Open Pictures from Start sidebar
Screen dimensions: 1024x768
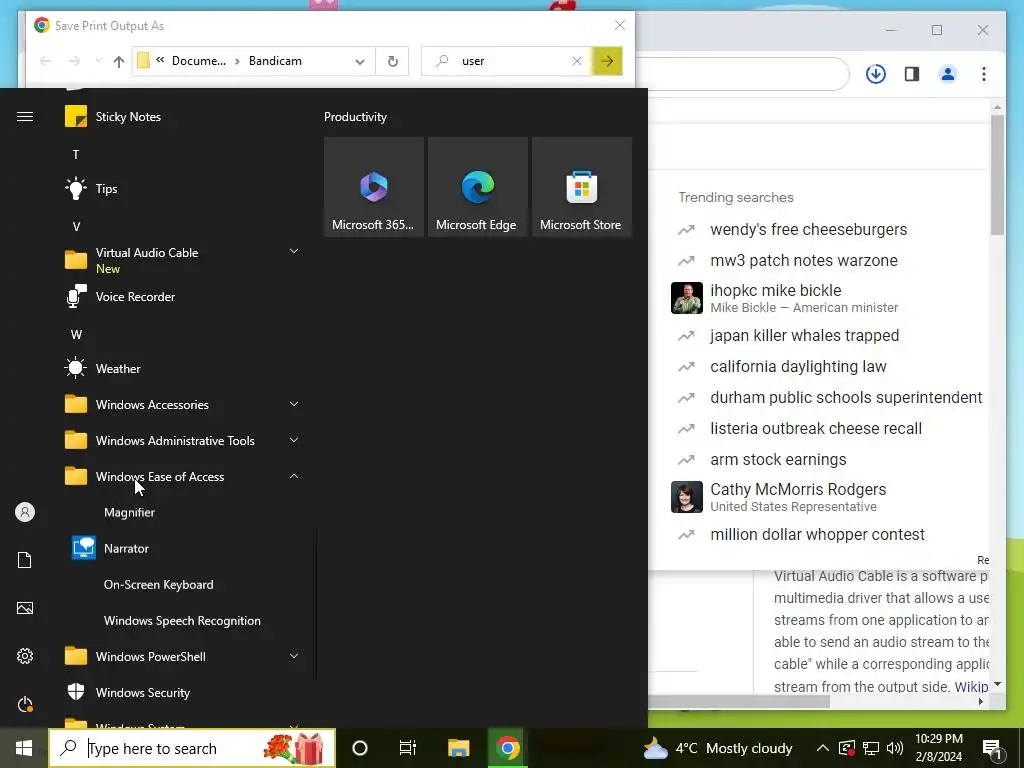[25, 608]
